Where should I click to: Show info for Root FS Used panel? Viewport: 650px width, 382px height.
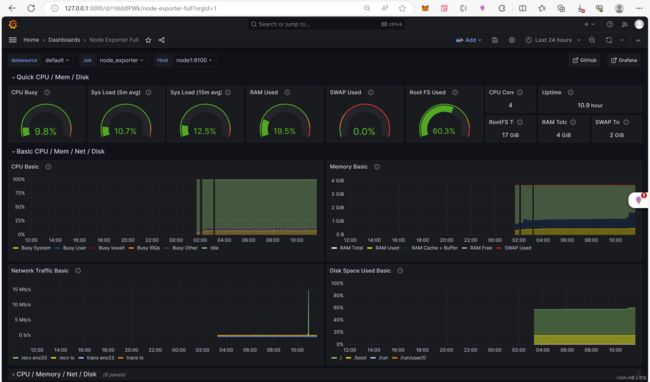[455, 92]
